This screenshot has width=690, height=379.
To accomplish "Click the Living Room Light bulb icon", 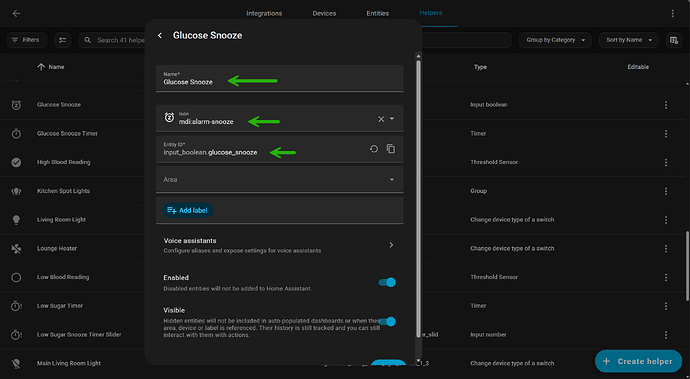I will (x=16, y=220).
